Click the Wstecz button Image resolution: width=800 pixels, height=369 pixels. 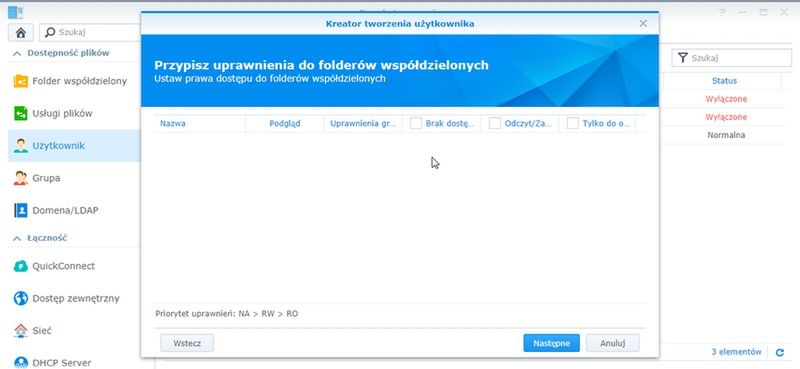point(187,343)
